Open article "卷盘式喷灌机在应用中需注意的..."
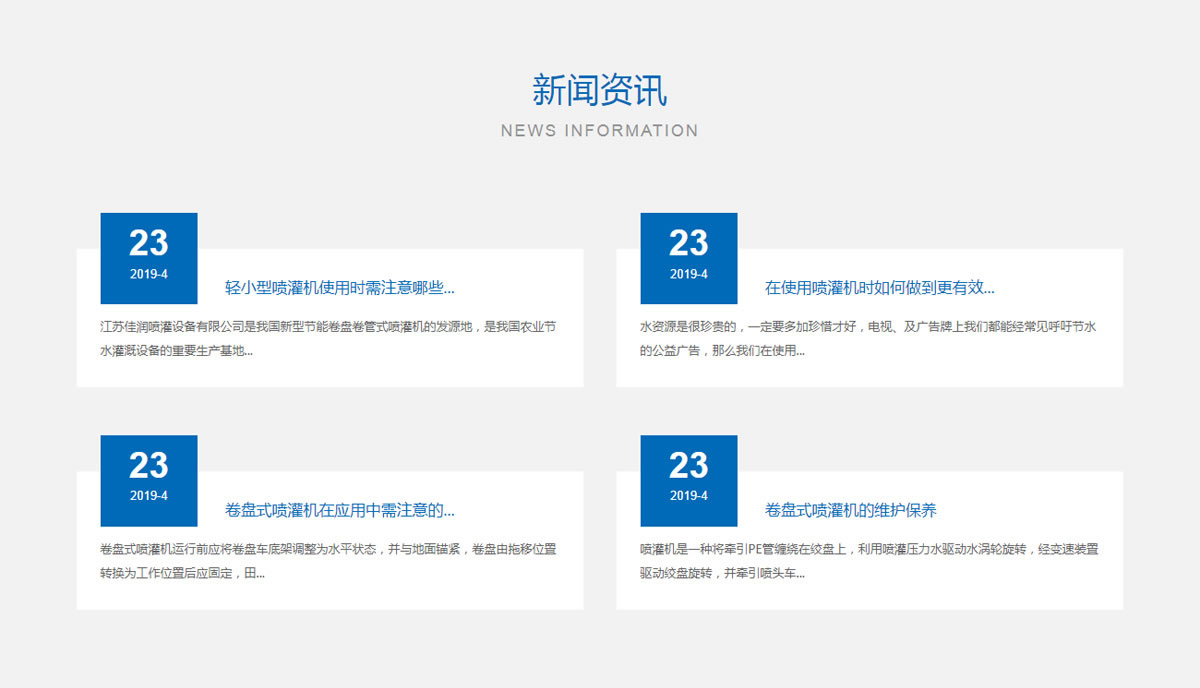Image resolution: width=1200 pixels, height=688 pixels. (339, 510)
